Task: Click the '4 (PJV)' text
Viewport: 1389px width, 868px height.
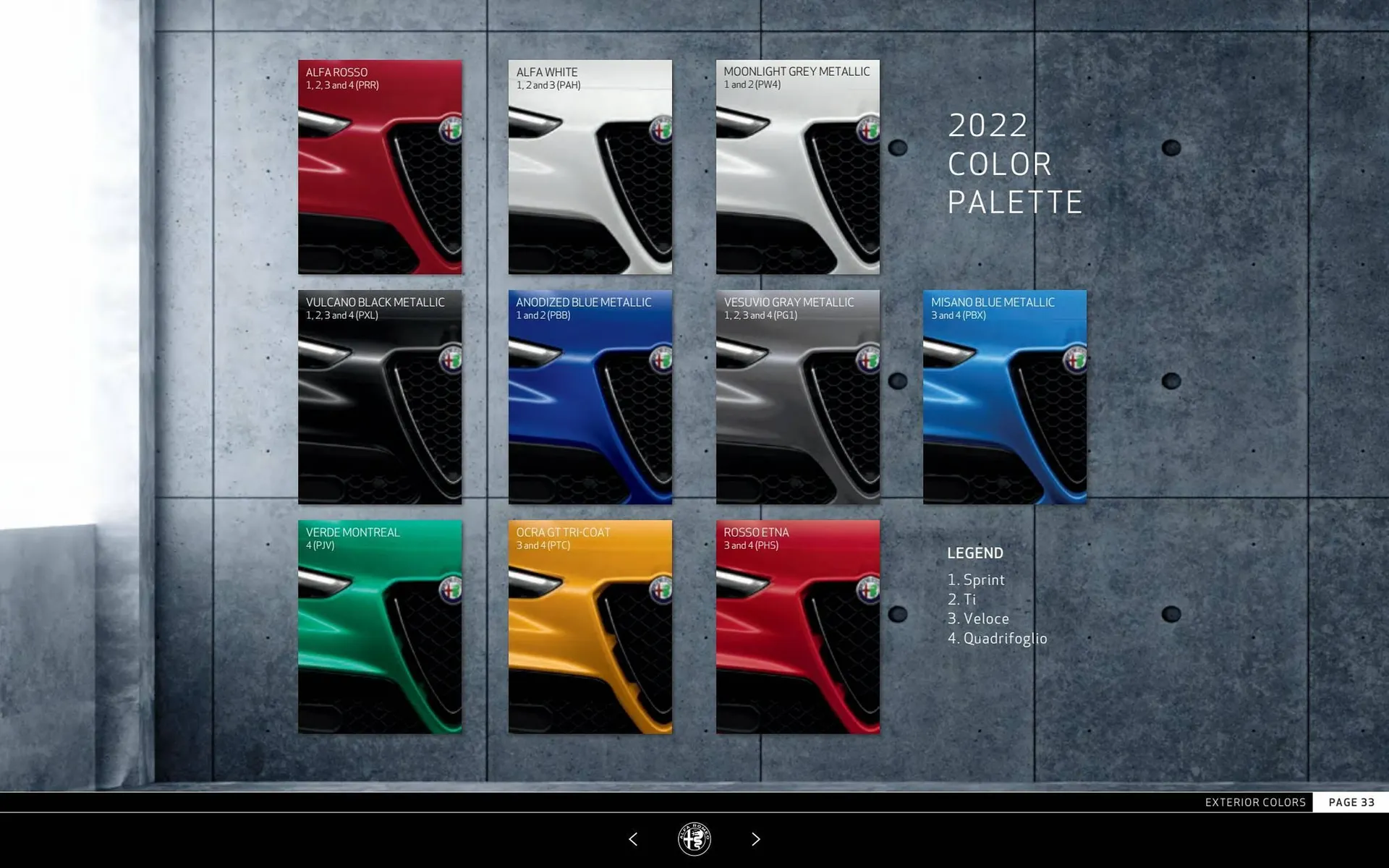Action: (x=320, y=545)
